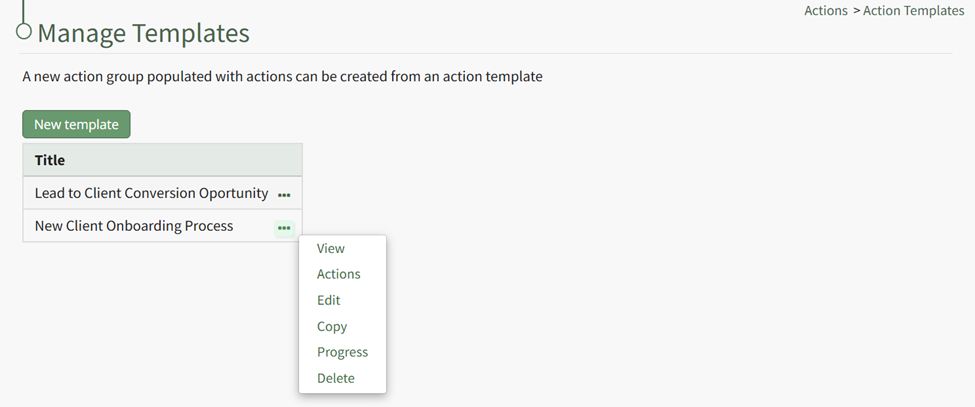Click circle marker beside Manage Templates heading
This screenshot has width=975, height=407.
(x=24, y=31)
